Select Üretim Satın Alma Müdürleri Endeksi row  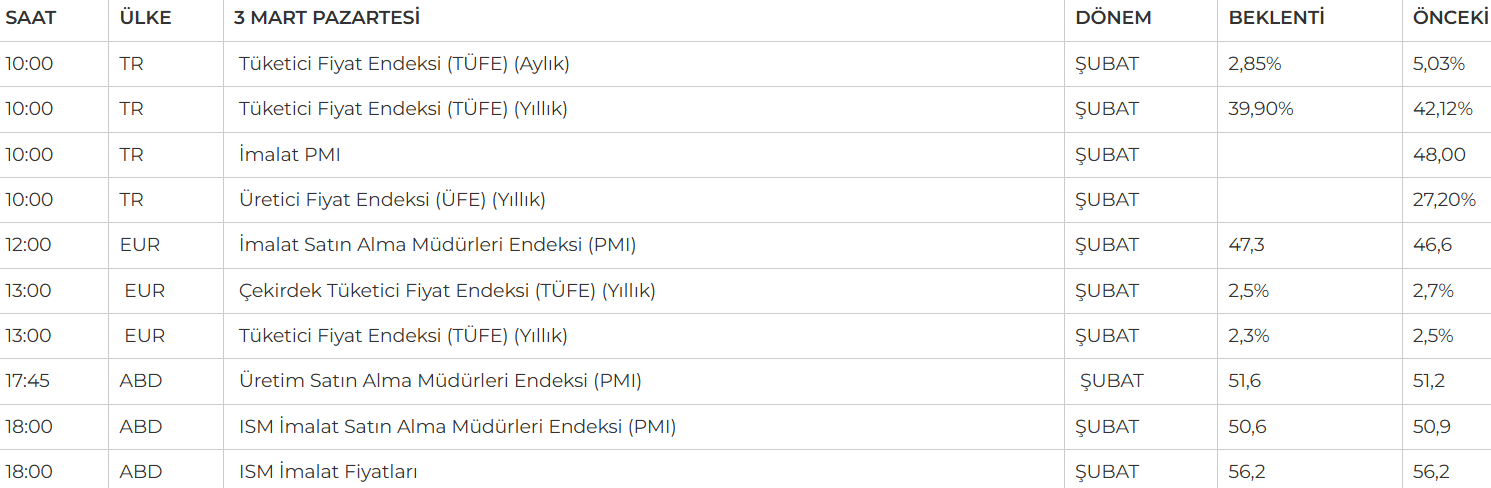[x=745, y=381]
